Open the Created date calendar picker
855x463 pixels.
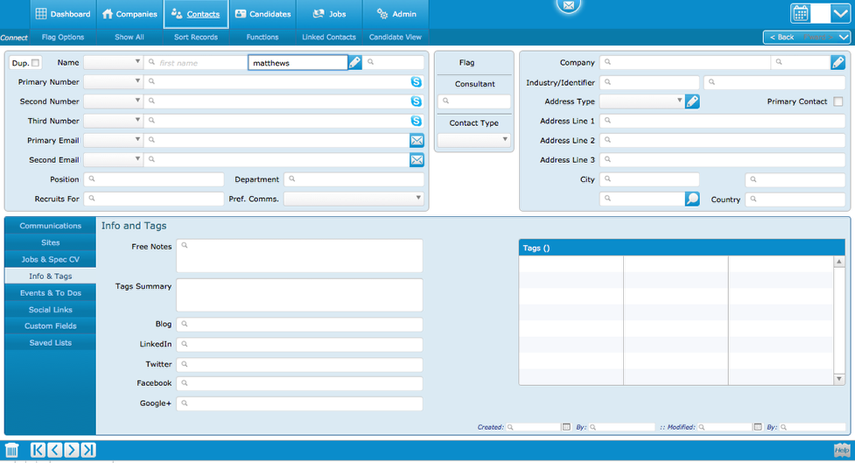(x=566, y=427)
